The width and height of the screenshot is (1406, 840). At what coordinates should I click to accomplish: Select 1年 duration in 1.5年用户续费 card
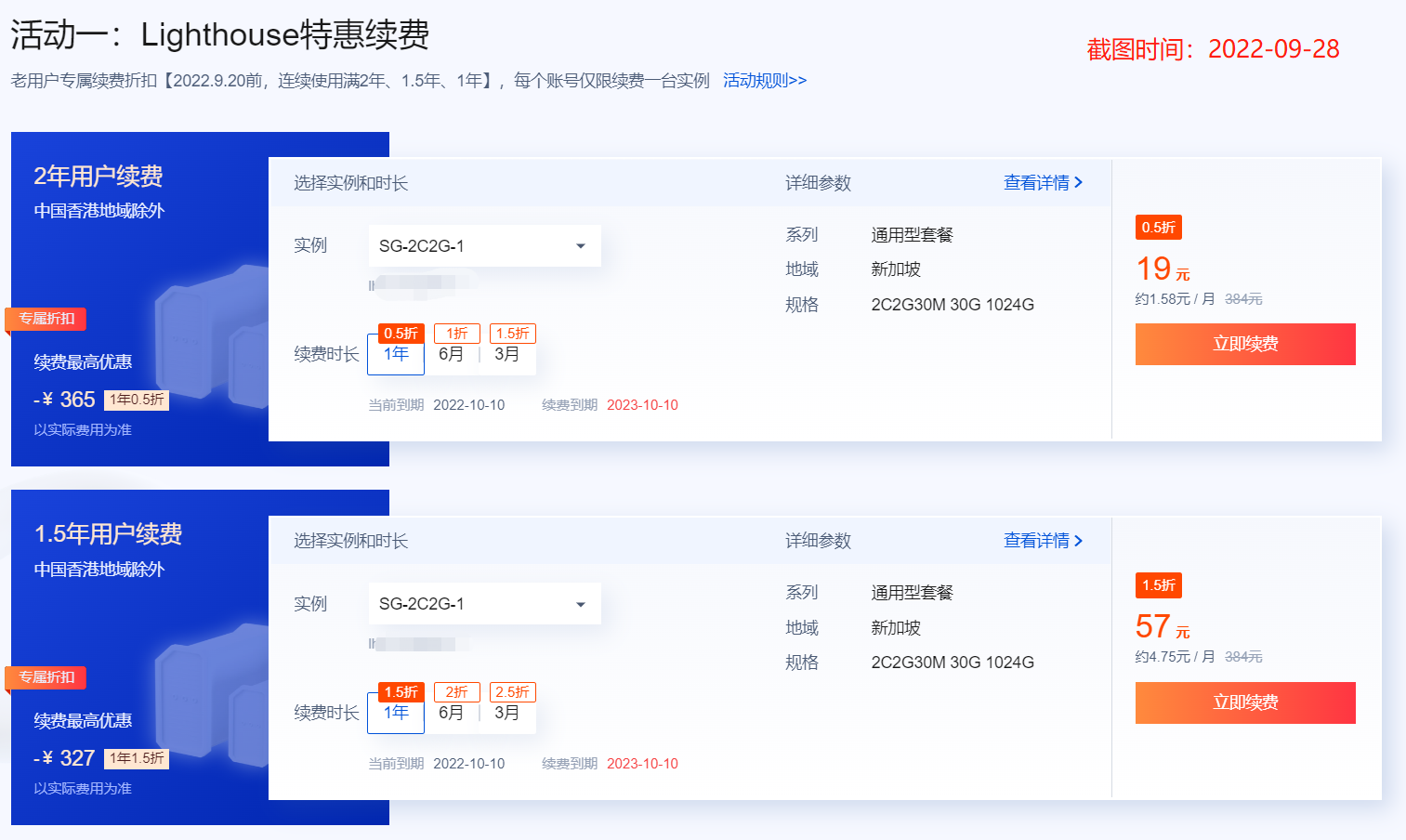pyautogui.click(x=396, y=713)
